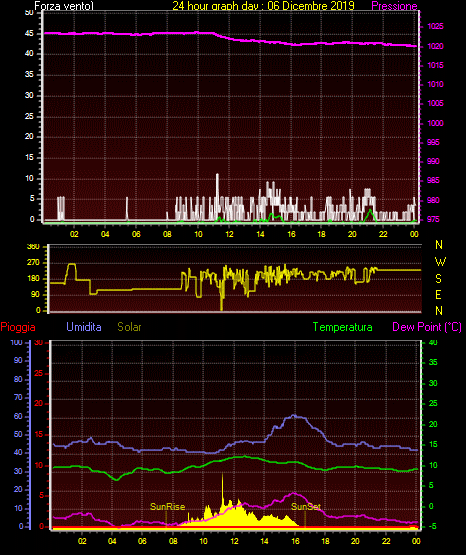Select the red 'Pioggia' legend label
Image resolution: width=466 pixels, height=555 pixels.
click(x=18, y=327)
